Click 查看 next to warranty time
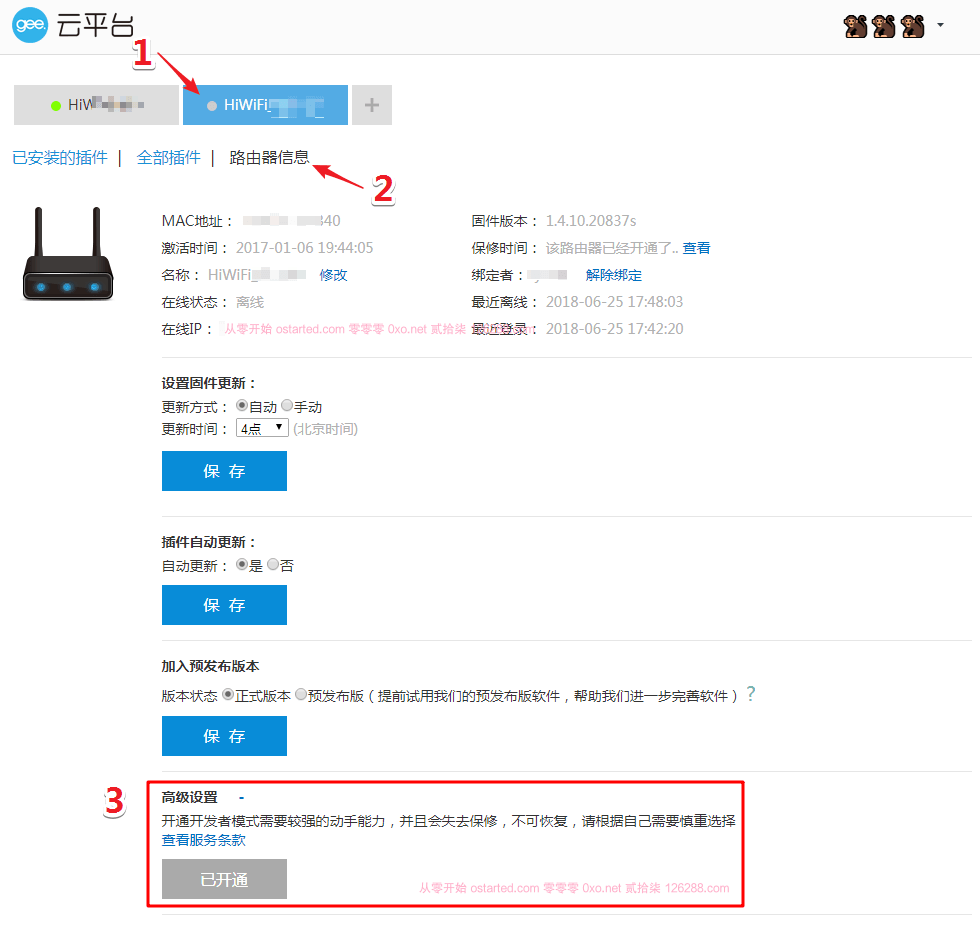This screenshot has width=980, height=925. 696,248
